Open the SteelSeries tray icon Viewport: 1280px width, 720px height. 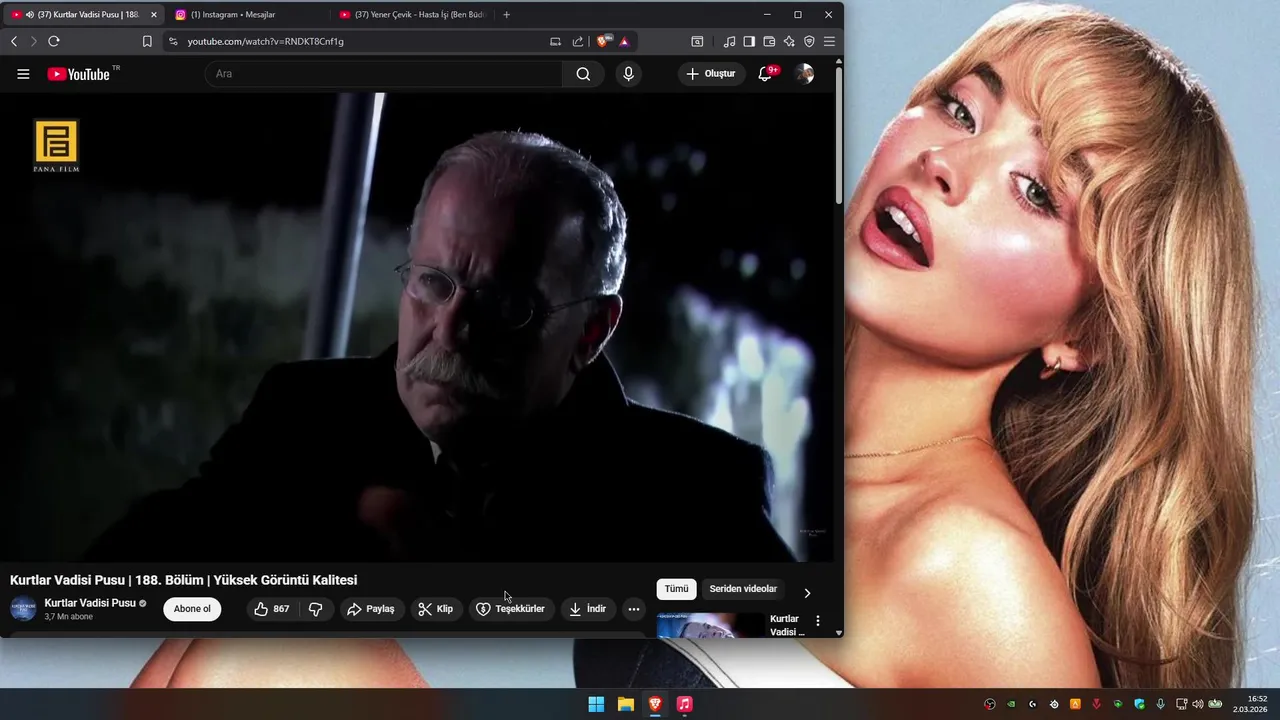coord(1054,704)
